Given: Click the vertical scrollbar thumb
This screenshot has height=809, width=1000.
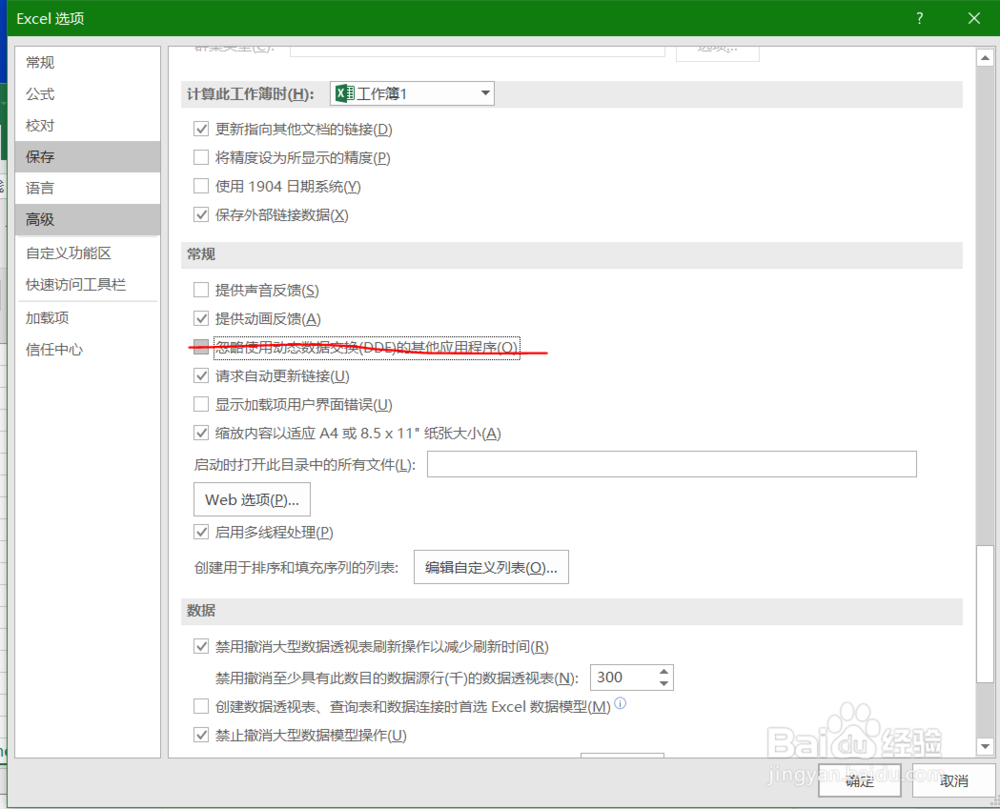Looking at the screenshot, I should click(x=985, y=613).
